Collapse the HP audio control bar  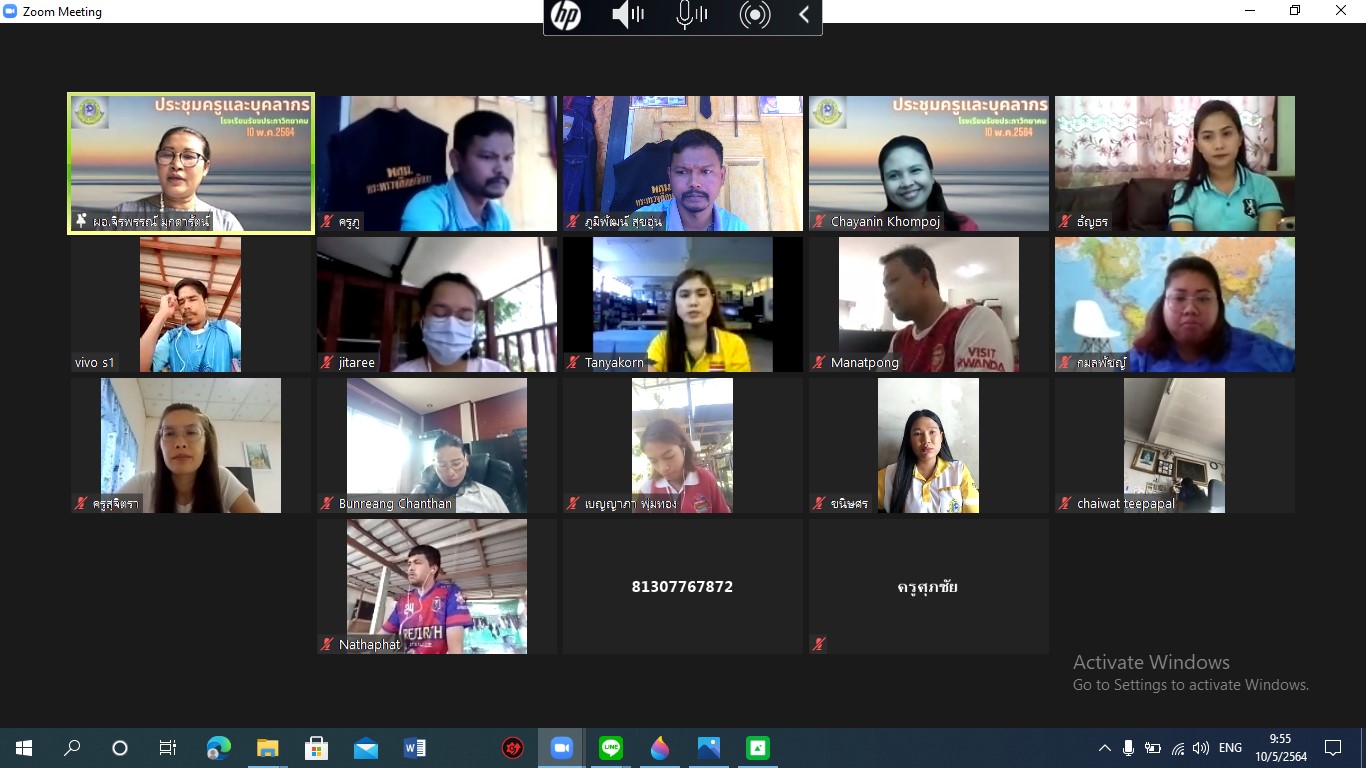click(804, 16)
